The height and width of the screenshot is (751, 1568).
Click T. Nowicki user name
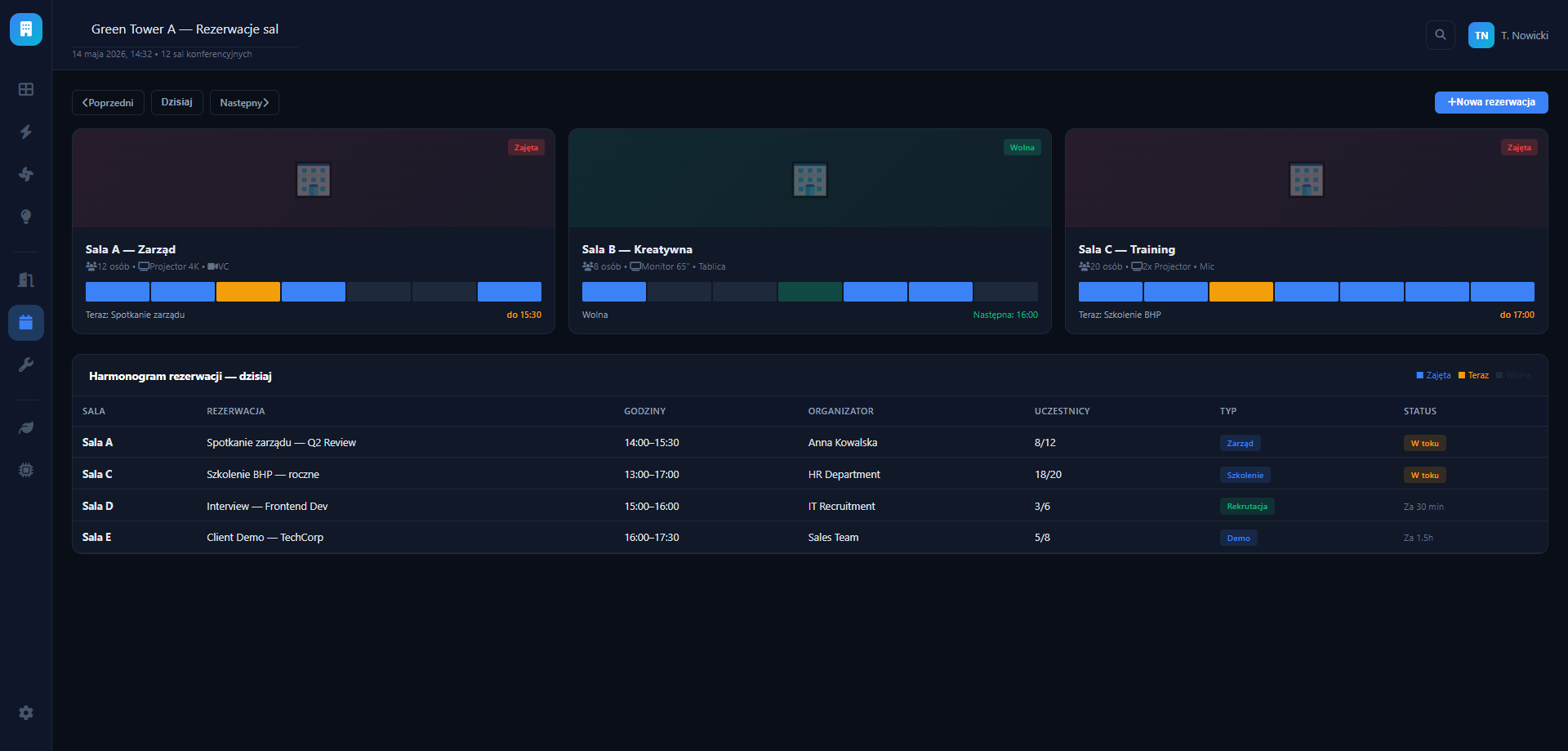[x=1524, y=35]
